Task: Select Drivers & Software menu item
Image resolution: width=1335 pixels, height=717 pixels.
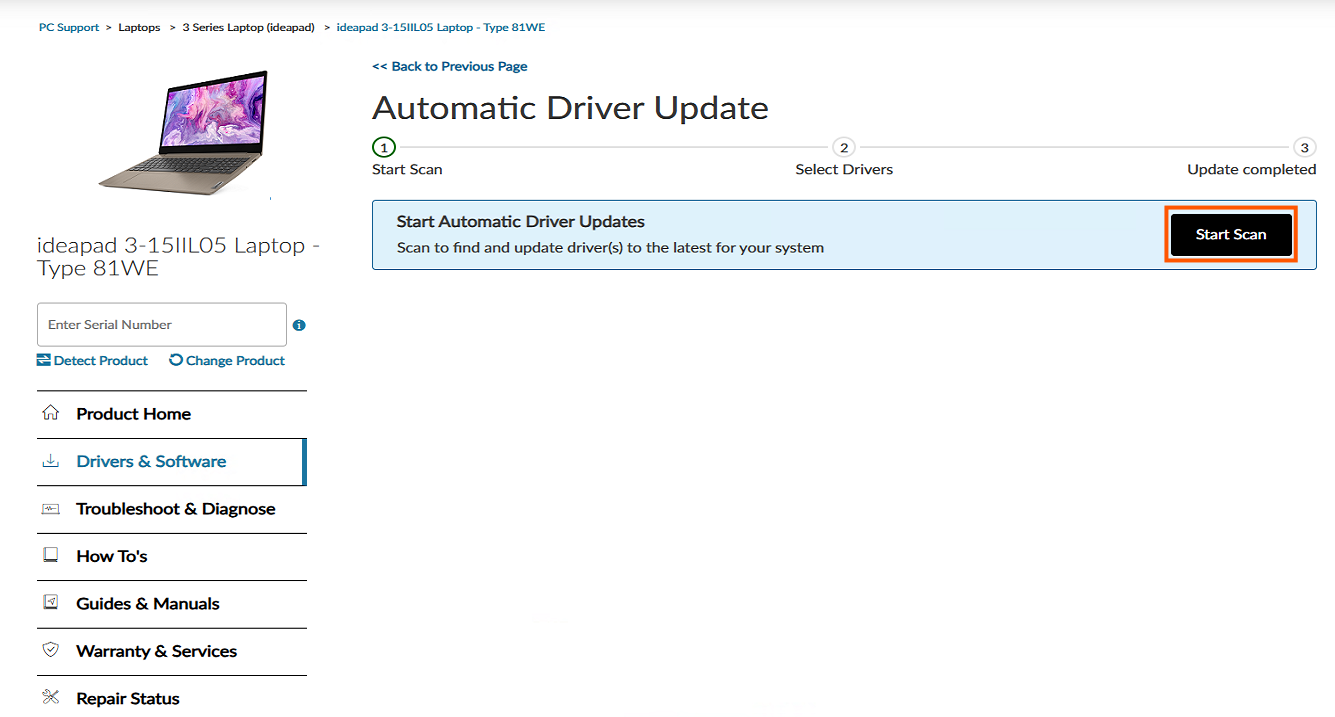Action: coord(172,462)
